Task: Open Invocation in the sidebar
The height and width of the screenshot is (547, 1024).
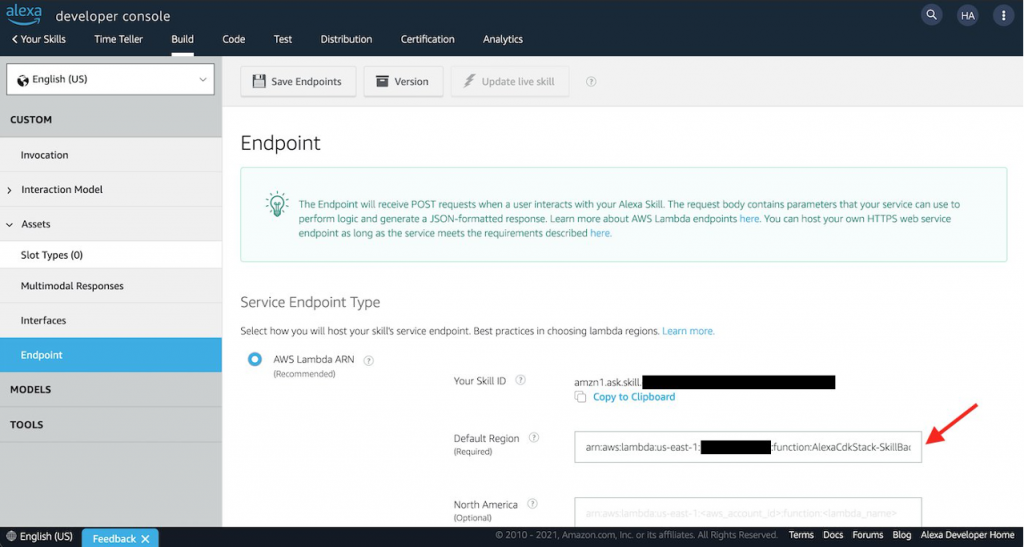Action: coord(111,155)
